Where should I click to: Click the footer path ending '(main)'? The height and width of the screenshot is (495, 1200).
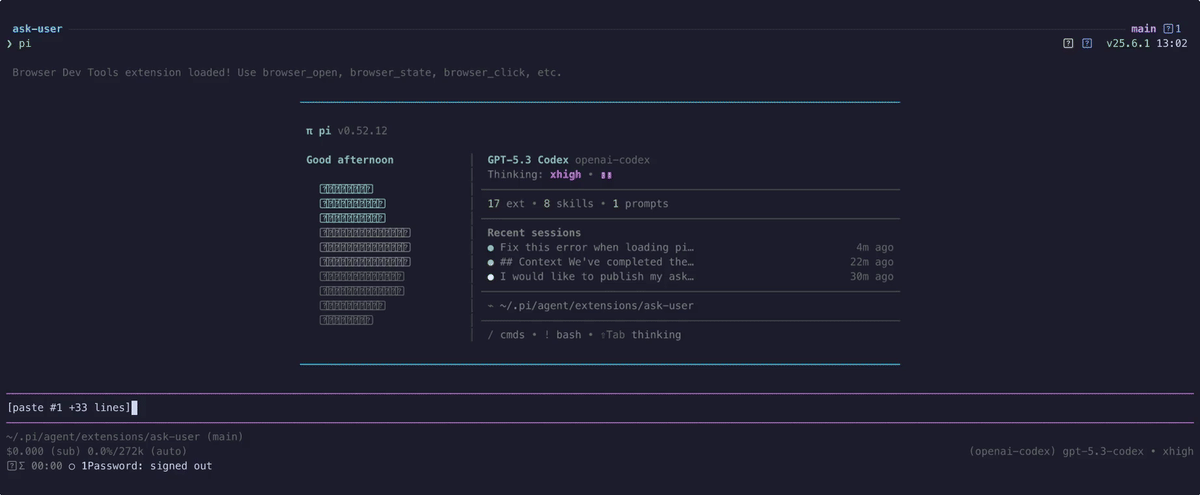(x=125, y=437)
